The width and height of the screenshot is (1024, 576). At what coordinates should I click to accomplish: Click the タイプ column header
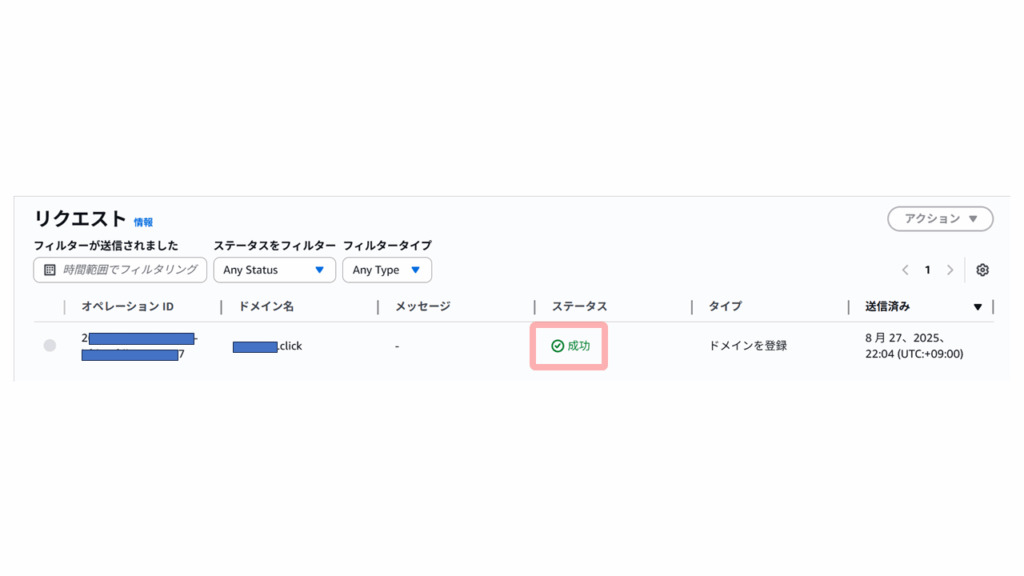tap(725, 306)
